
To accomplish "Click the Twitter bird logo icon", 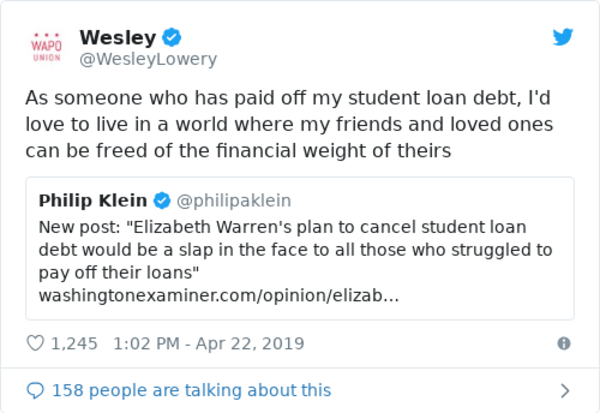I will (x=563, y=37).
